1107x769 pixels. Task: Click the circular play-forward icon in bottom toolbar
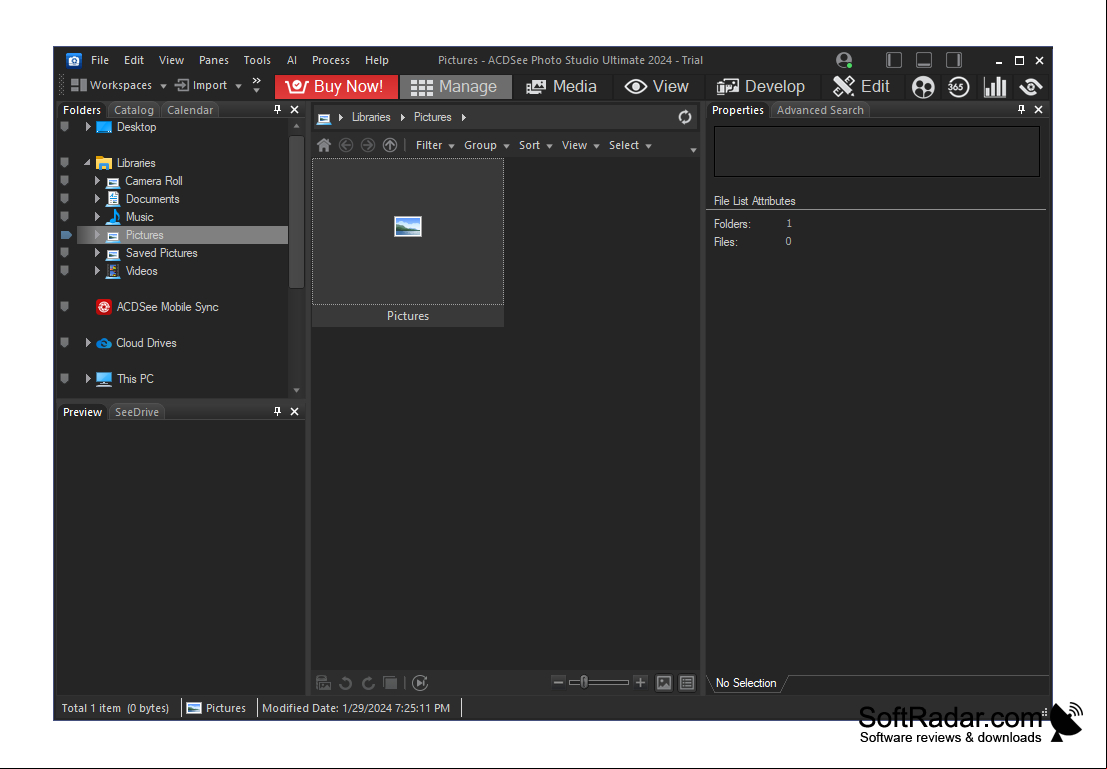click(420, 683)
